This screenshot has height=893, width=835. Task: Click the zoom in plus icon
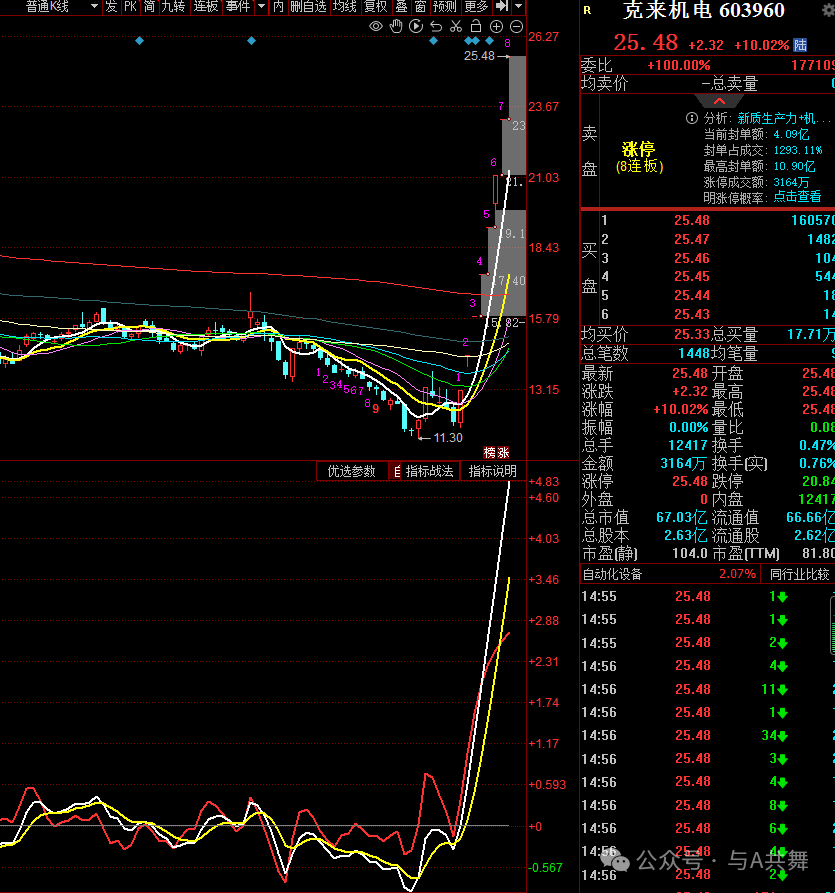[x=496, y=26]
